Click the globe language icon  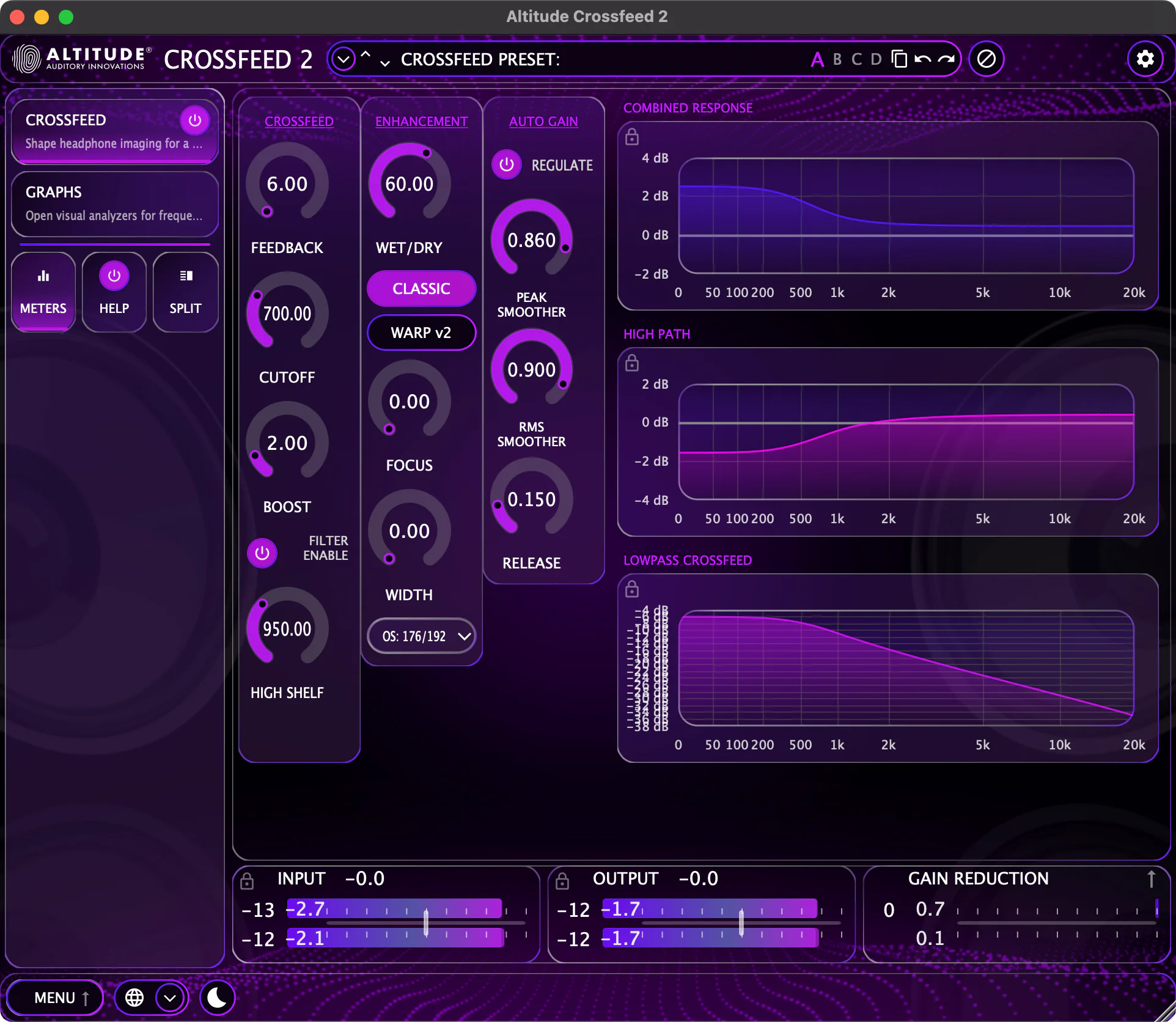pyautogui.click(x=134, y=998)
